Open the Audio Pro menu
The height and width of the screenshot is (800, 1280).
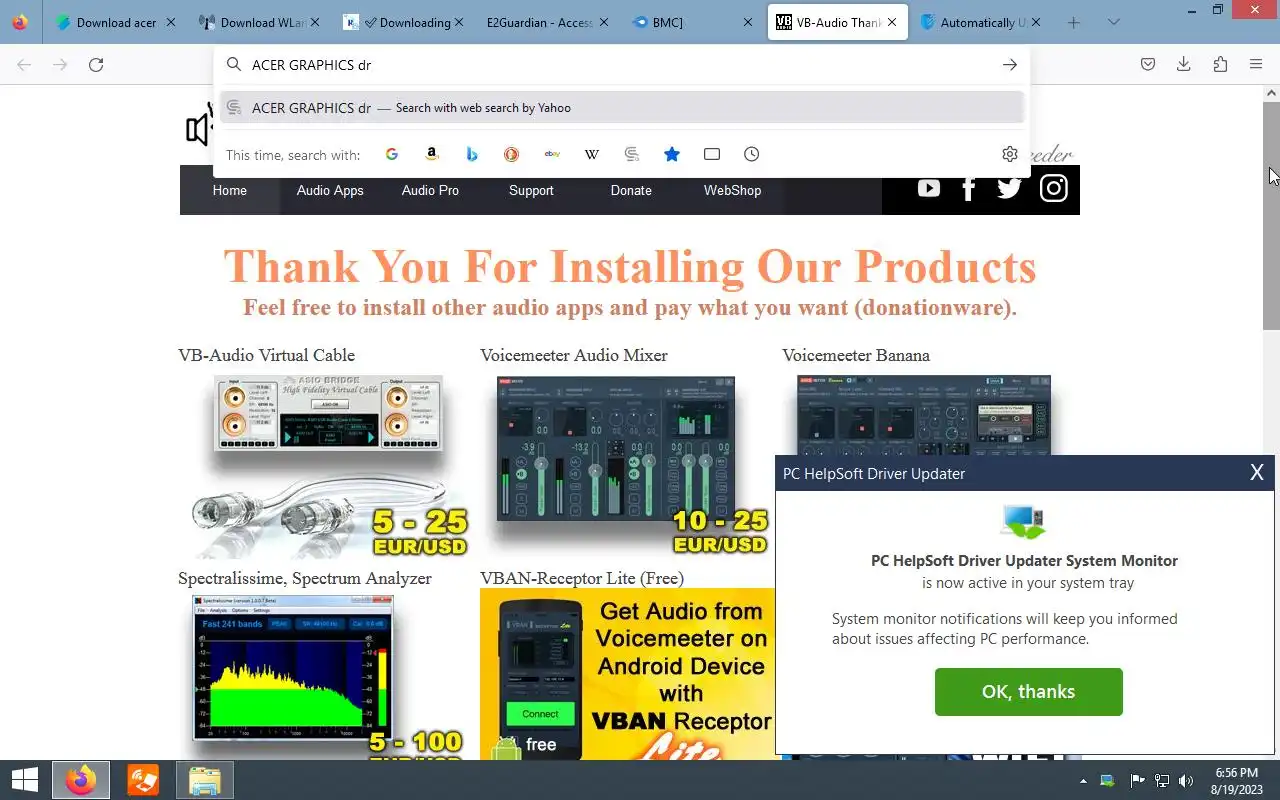[430, 190]
